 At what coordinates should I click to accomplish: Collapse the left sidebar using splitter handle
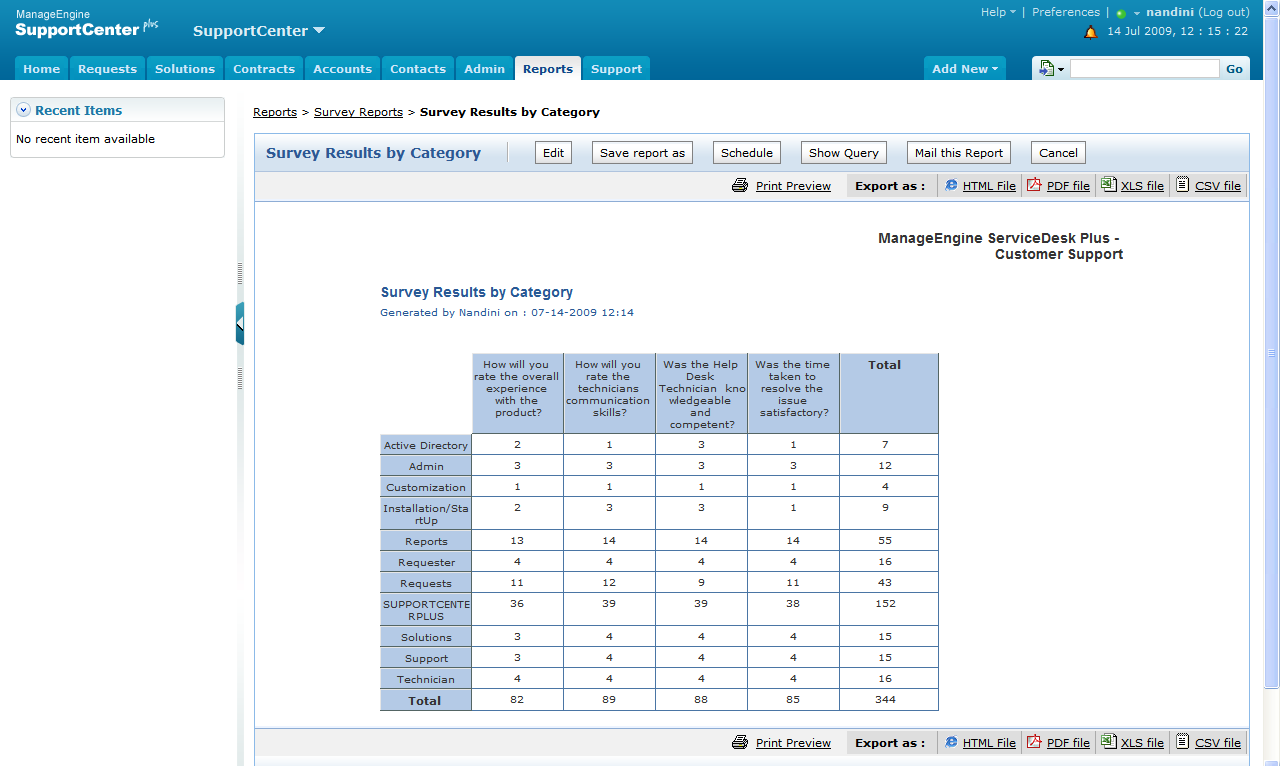tap(240, 324)
